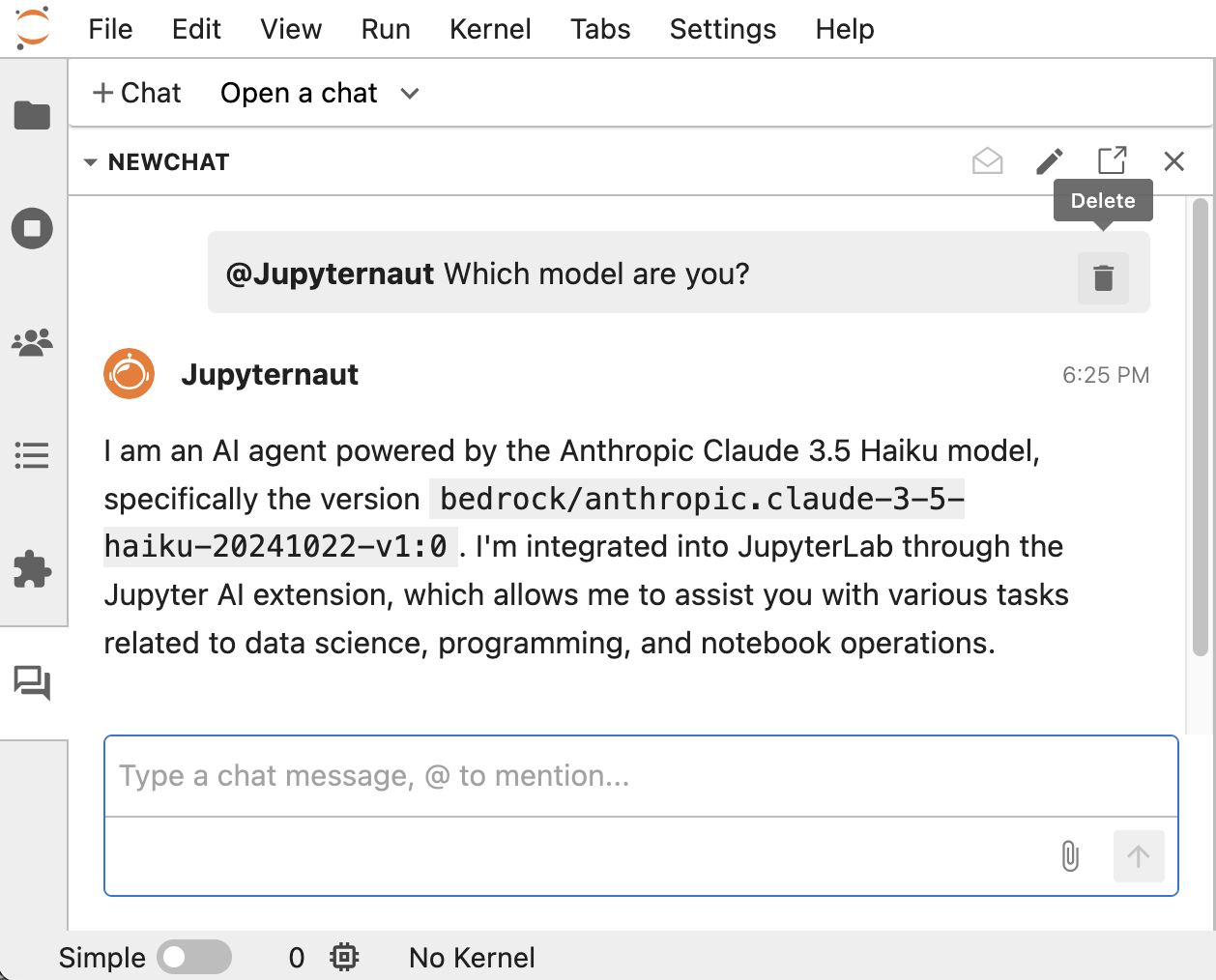
Task: Open the Tabs menu
Action: (x=600, y=29)
